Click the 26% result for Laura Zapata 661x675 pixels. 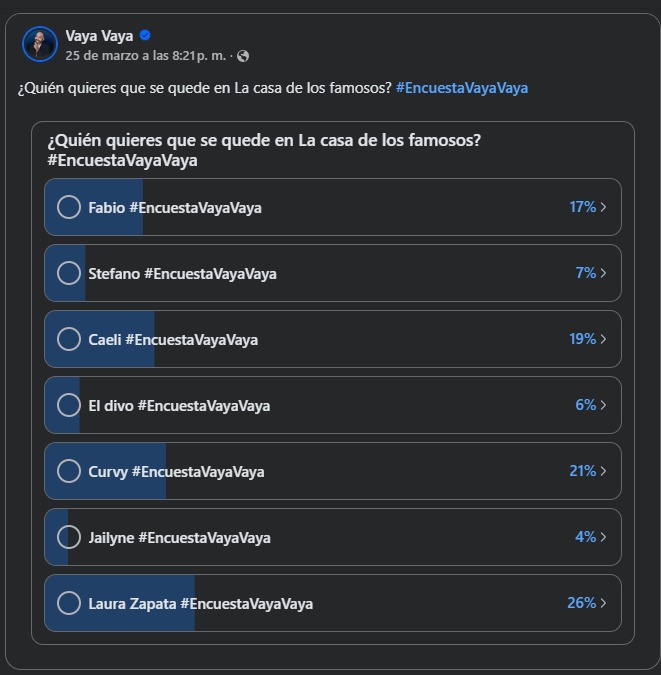pos(581,603)
